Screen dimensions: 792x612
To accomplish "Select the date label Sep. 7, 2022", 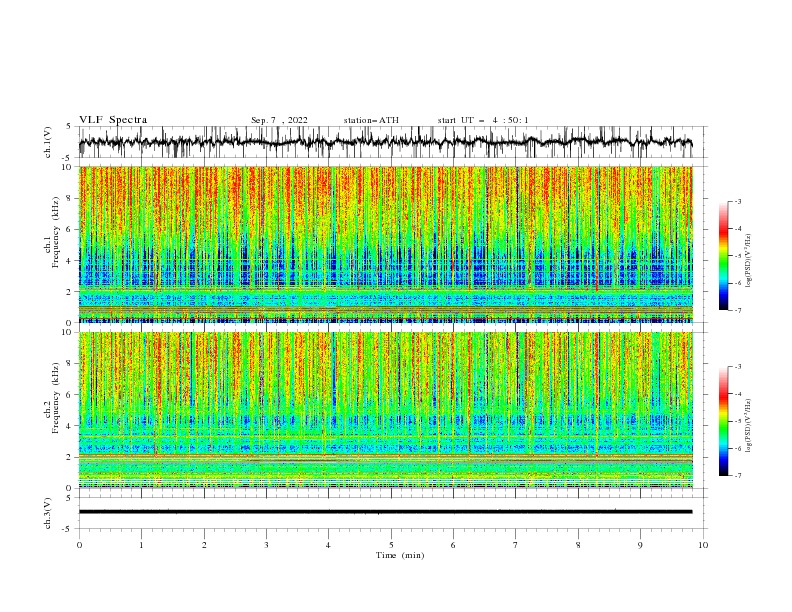I will click(279, 120).
